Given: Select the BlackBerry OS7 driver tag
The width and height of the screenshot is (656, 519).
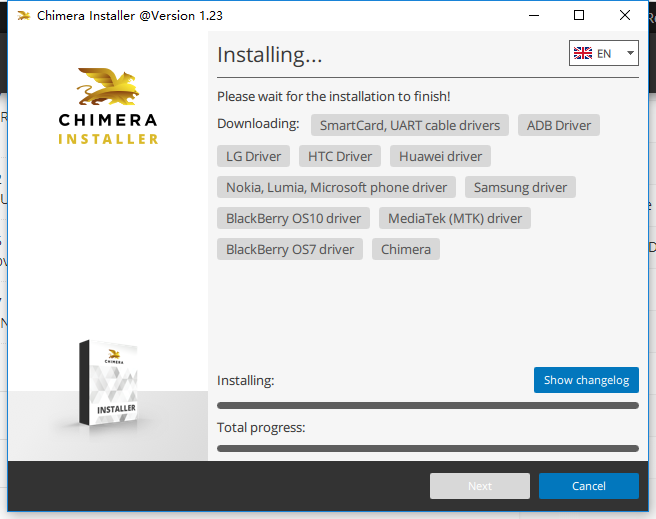Looking at the screenshot, I should (x=290, y=249).
